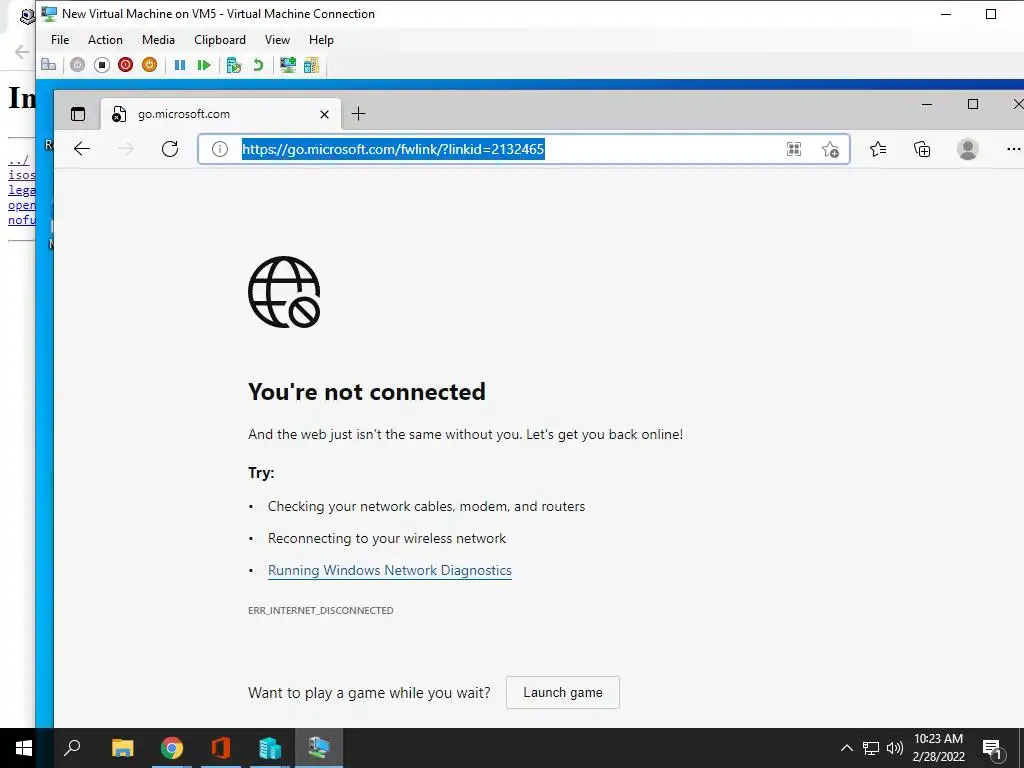The height and width of the screenshot is (768, 1024).
Task: Maximize the Edge browser window
Action: coord(973,104)
